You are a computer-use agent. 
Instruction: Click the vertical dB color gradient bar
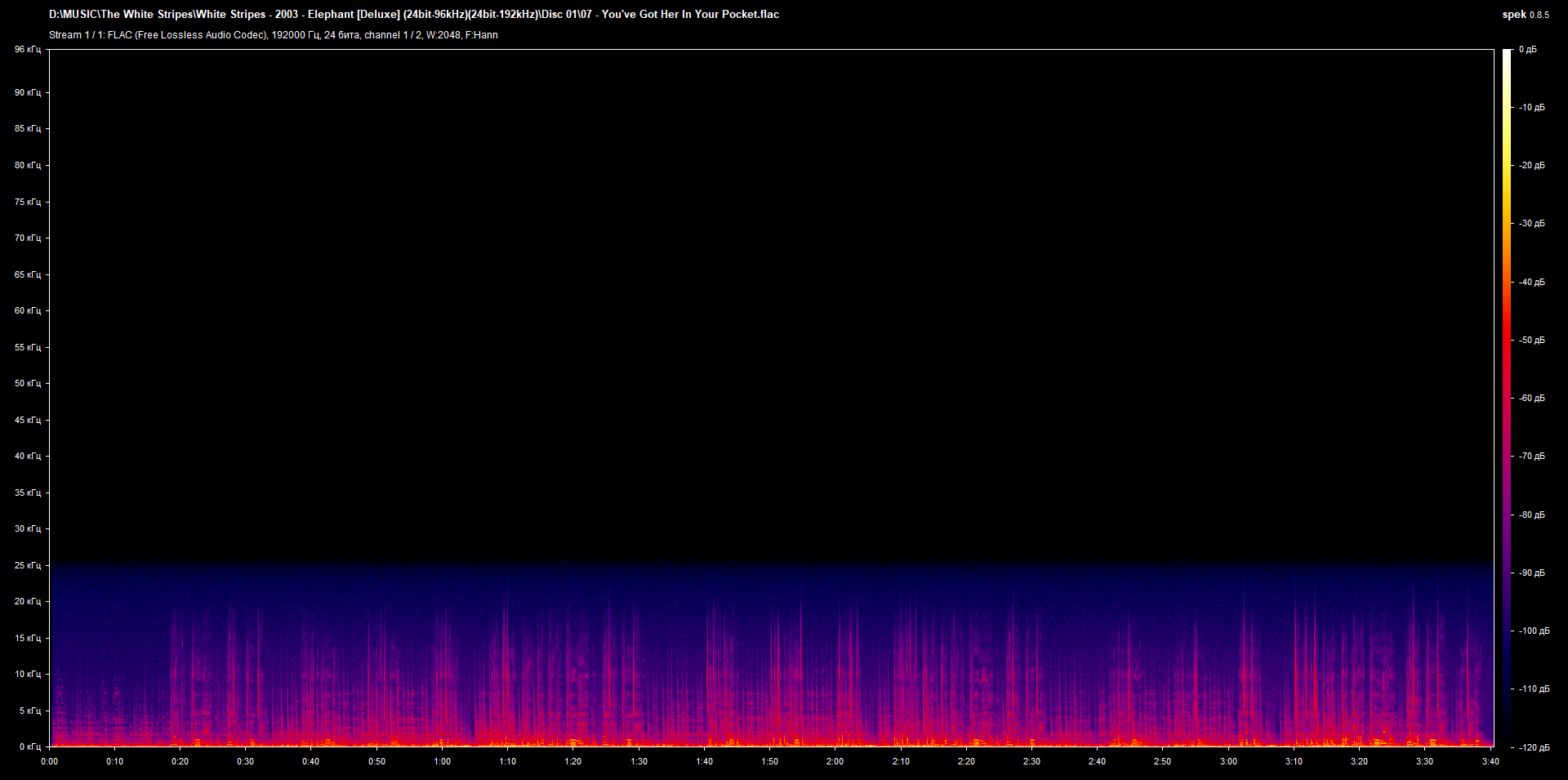tap(1507, 398)
